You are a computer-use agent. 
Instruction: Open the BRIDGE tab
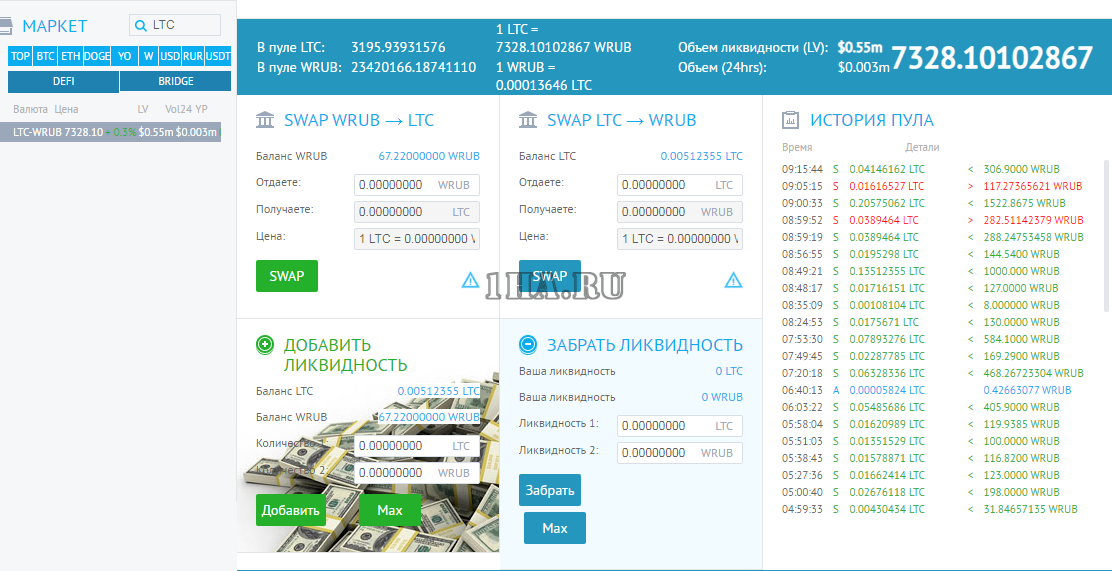coord(176,81)
